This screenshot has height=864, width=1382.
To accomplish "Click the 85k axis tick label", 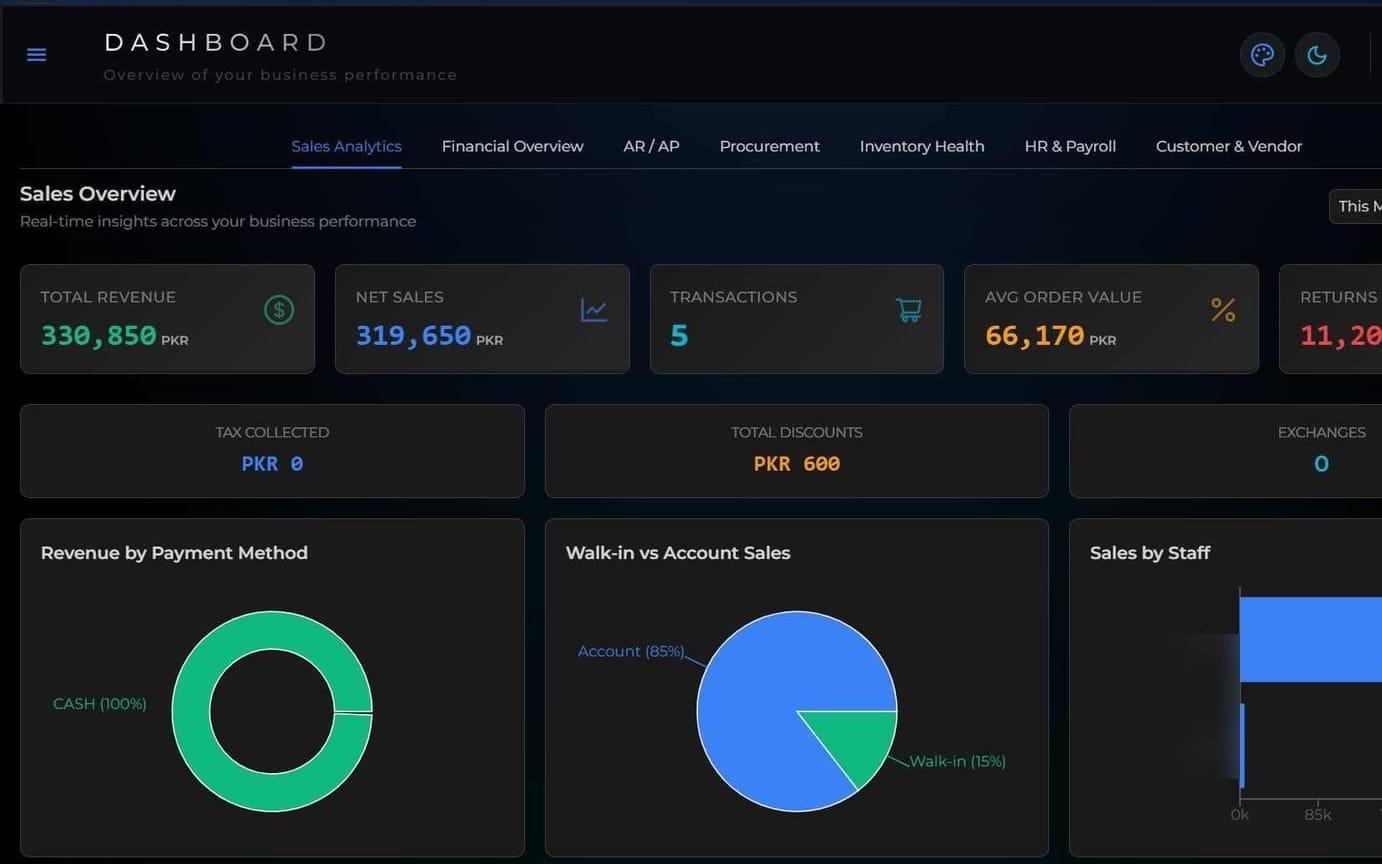I will pyautogui.click(x=1317, y=815).
